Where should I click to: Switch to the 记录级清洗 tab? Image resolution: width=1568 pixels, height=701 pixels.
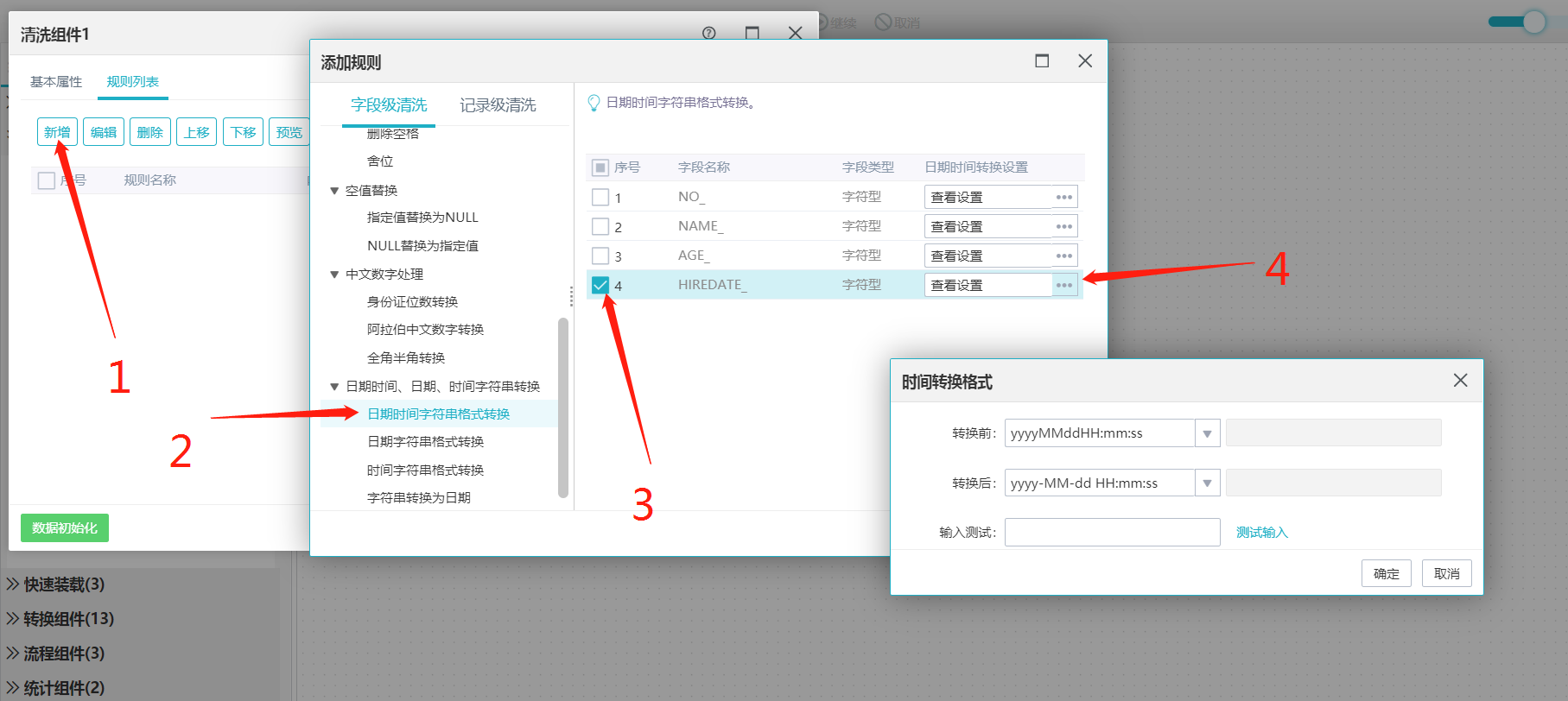pos(498,105)
